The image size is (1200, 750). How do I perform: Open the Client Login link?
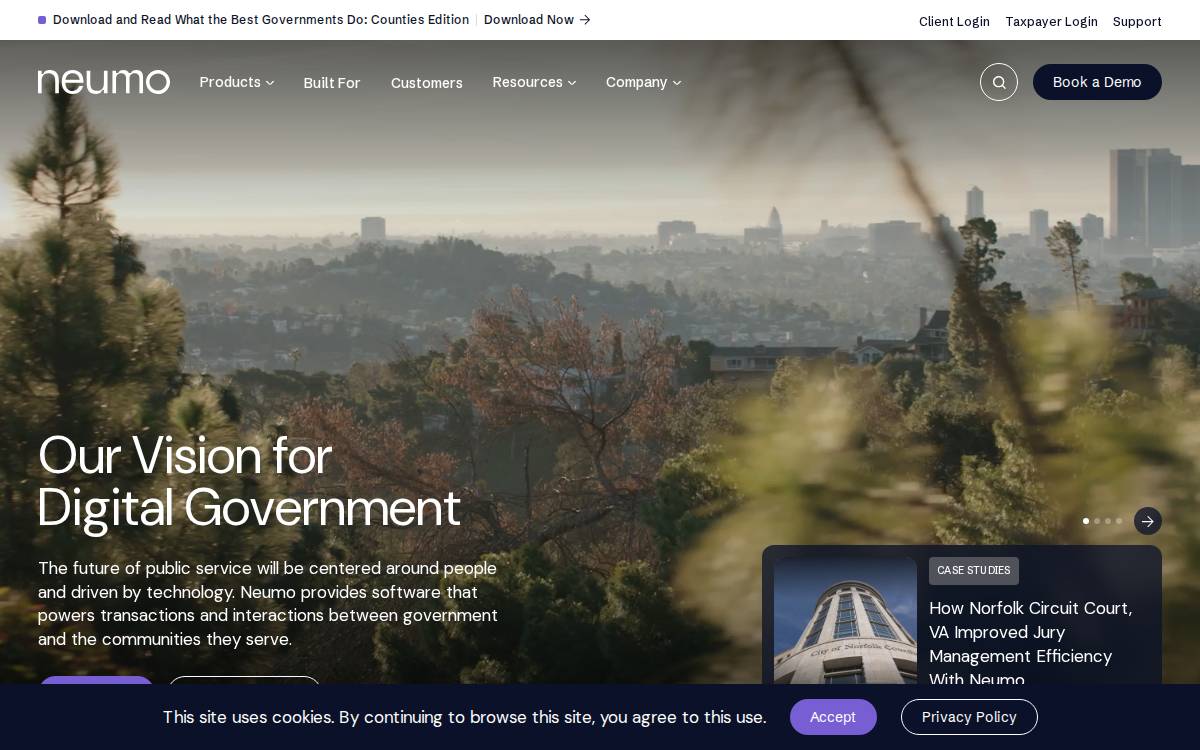point(954,21)
